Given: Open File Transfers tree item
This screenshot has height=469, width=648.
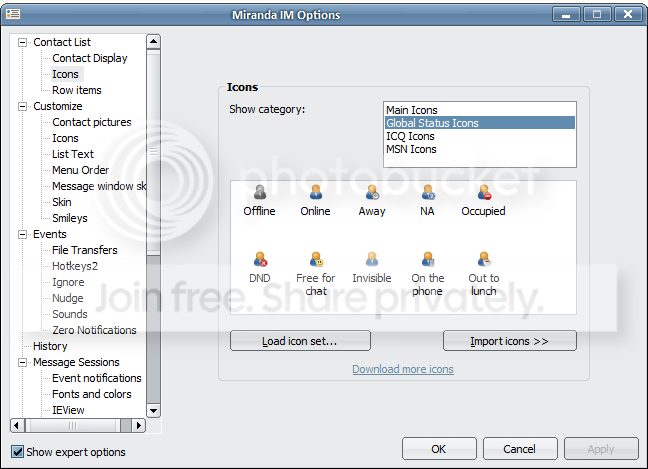Looking at the screenshot, I should coord(85,250).
